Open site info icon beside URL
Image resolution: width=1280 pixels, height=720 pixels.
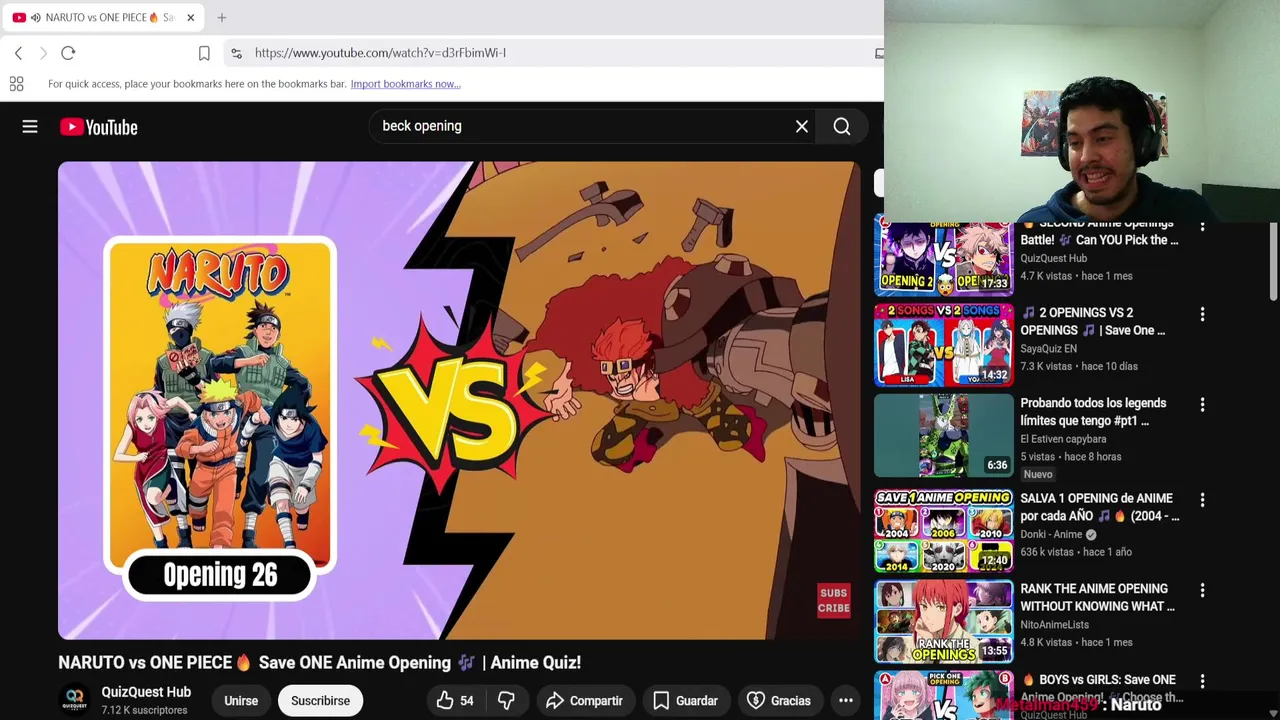point(236,53)
